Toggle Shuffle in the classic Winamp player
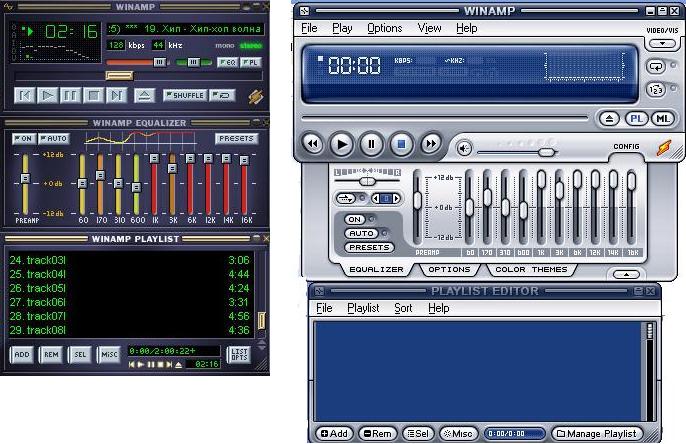686x444 pixels. 183,96
